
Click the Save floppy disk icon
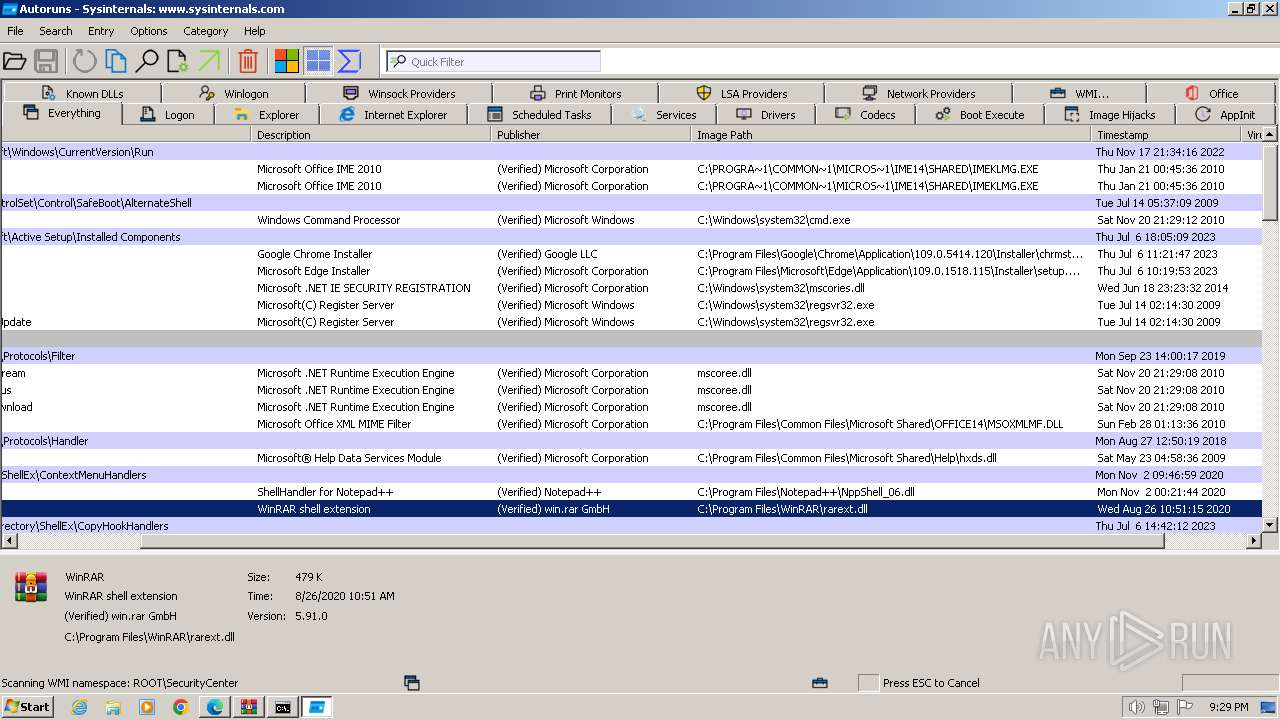click(45, 61)
